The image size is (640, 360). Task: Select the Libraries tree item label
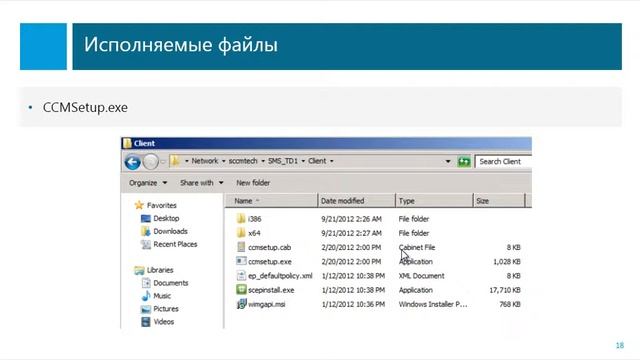160,270
